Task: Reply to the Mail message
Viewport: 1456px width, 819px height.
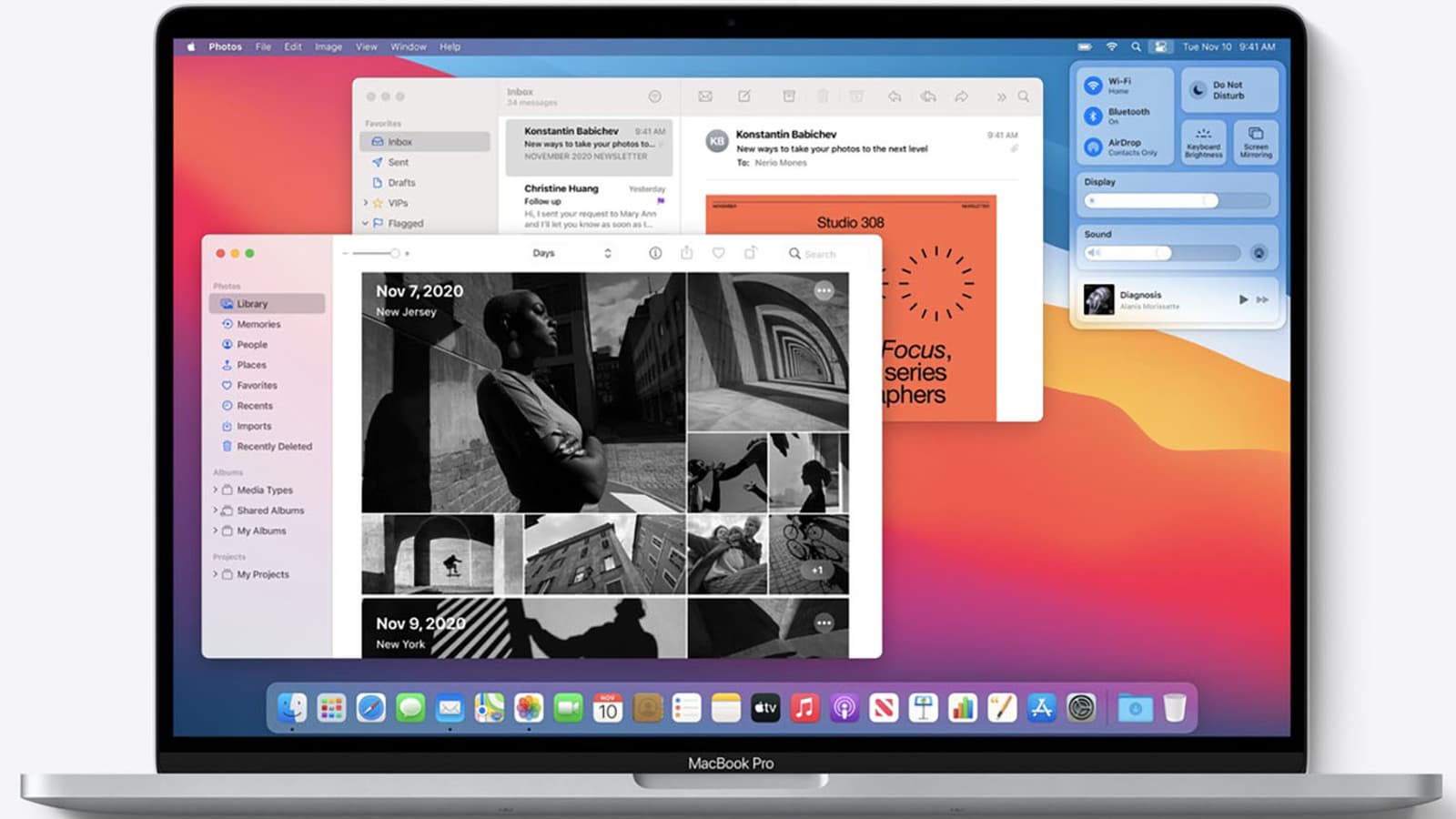Action: [895, 96]
